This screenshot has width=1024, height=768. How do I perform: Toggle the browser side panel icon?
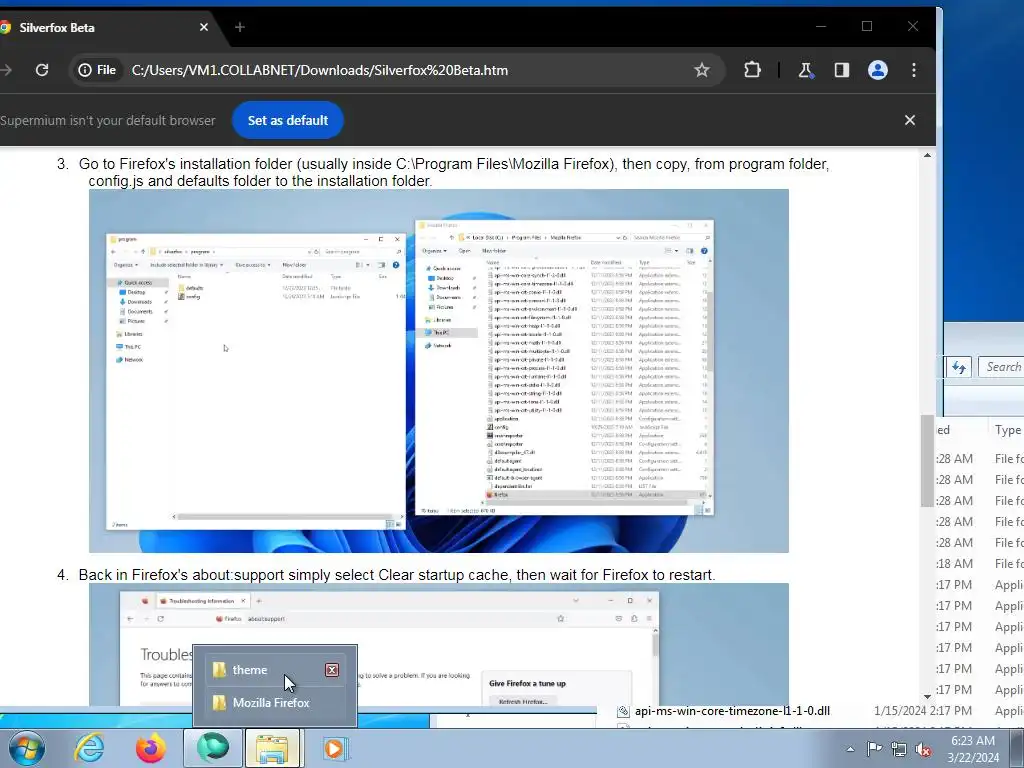click(841, 70)
